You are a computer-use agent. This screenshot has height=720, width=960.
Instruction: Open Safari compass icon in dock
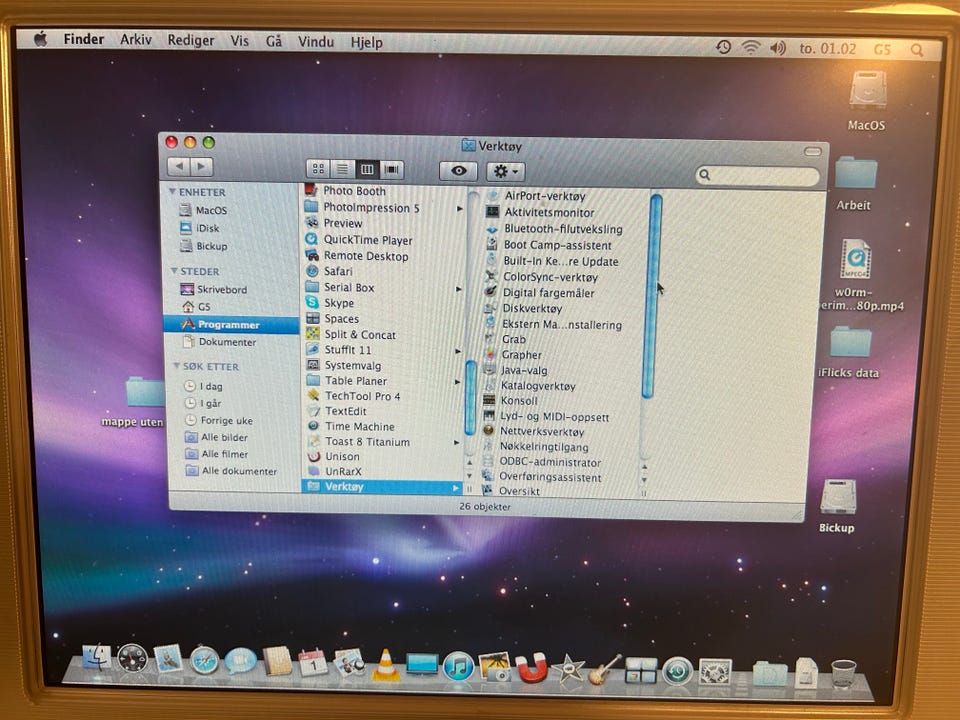tap(204, 660)
